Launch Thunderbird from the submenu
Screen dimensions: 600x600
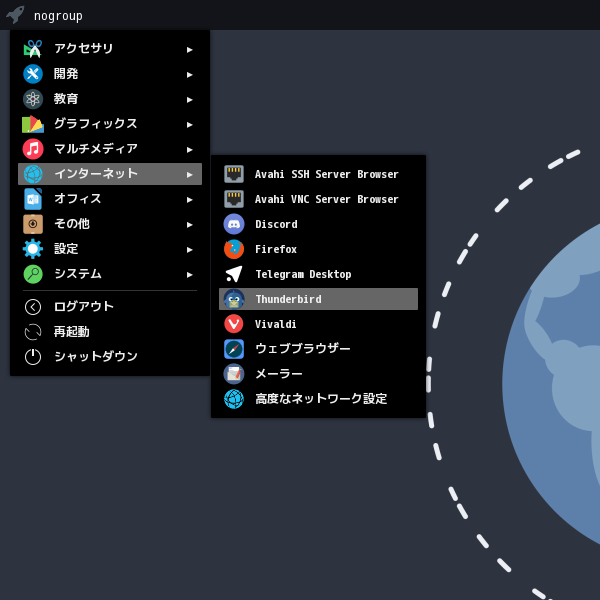pos(318,299)
